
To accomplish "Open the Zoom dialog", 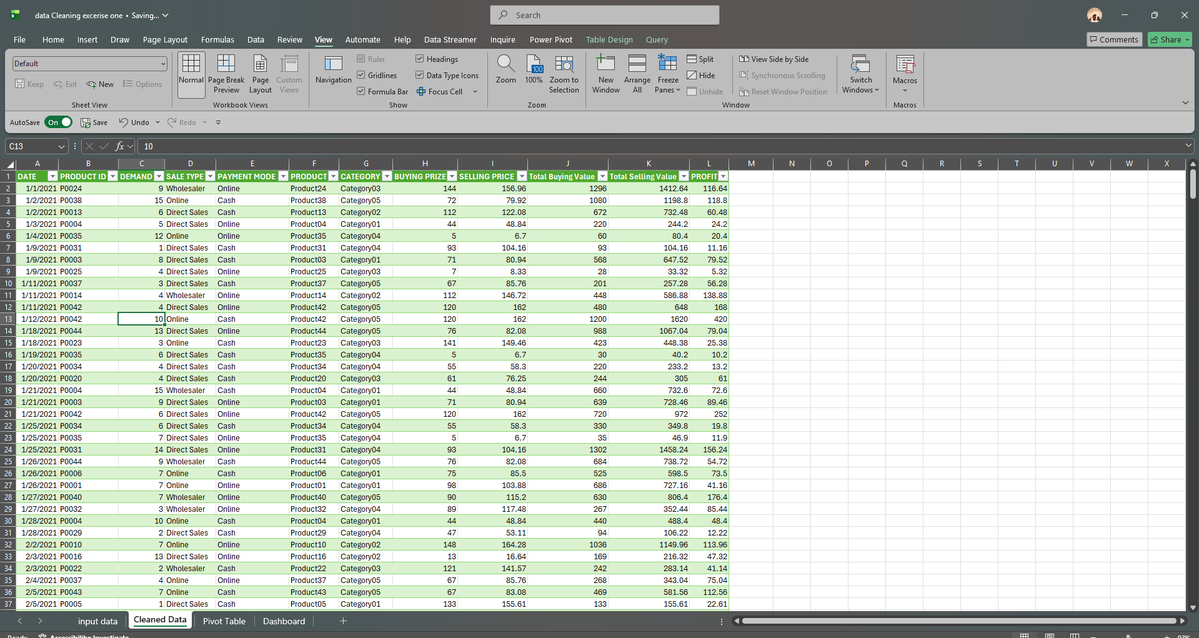I will [505, 70].
